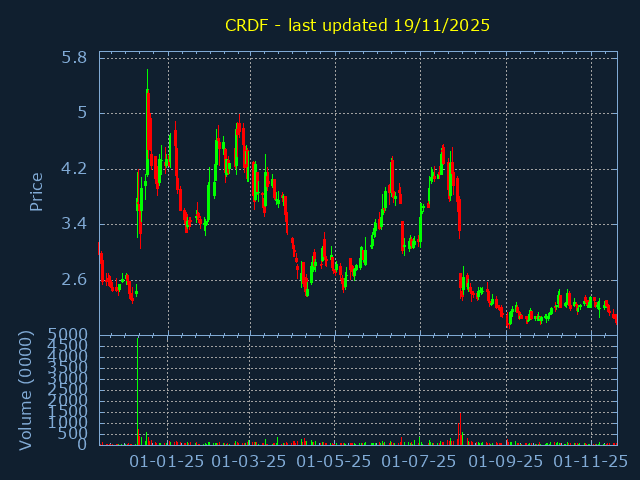Click the 5 price tick label
The image size is (640, 480).
pyautogui.click(x=82, y=113)
